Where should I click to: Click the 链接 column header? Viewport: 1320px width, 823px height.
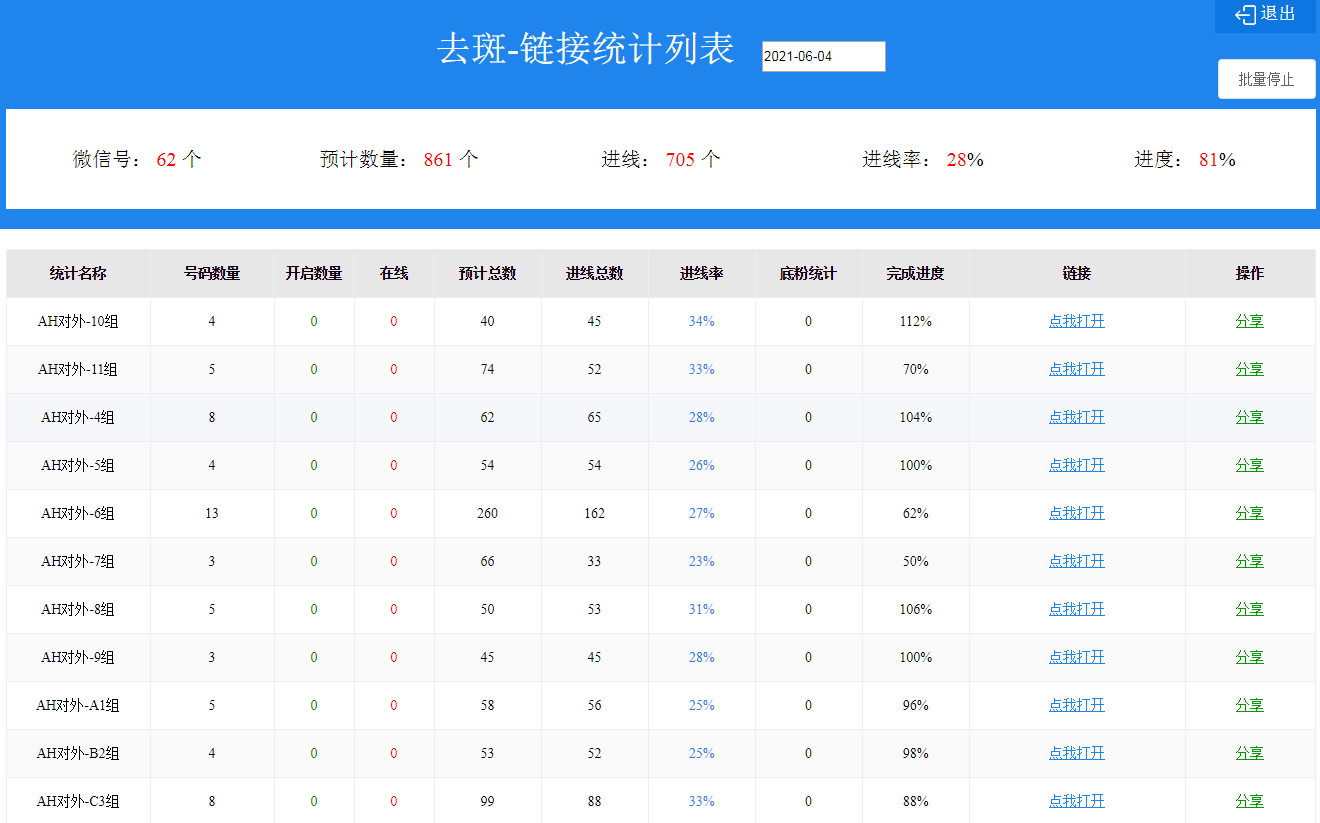click(x=1077, y=273)
